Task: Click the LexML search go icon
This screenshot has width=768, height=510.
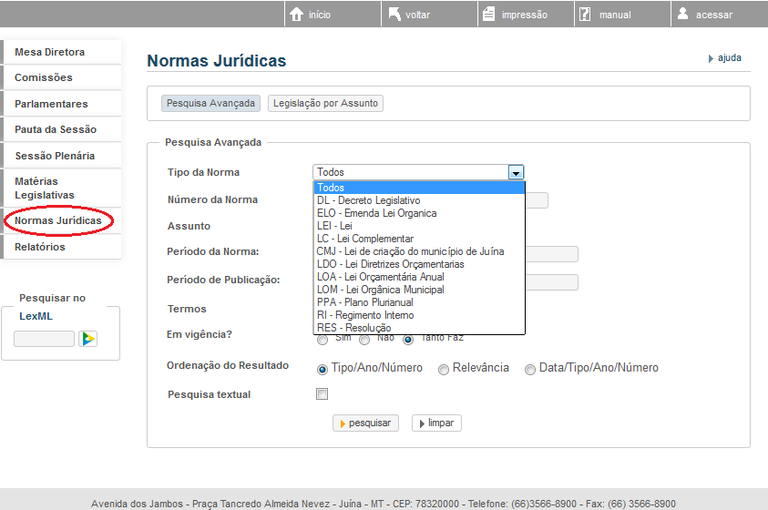Action: 88,339
